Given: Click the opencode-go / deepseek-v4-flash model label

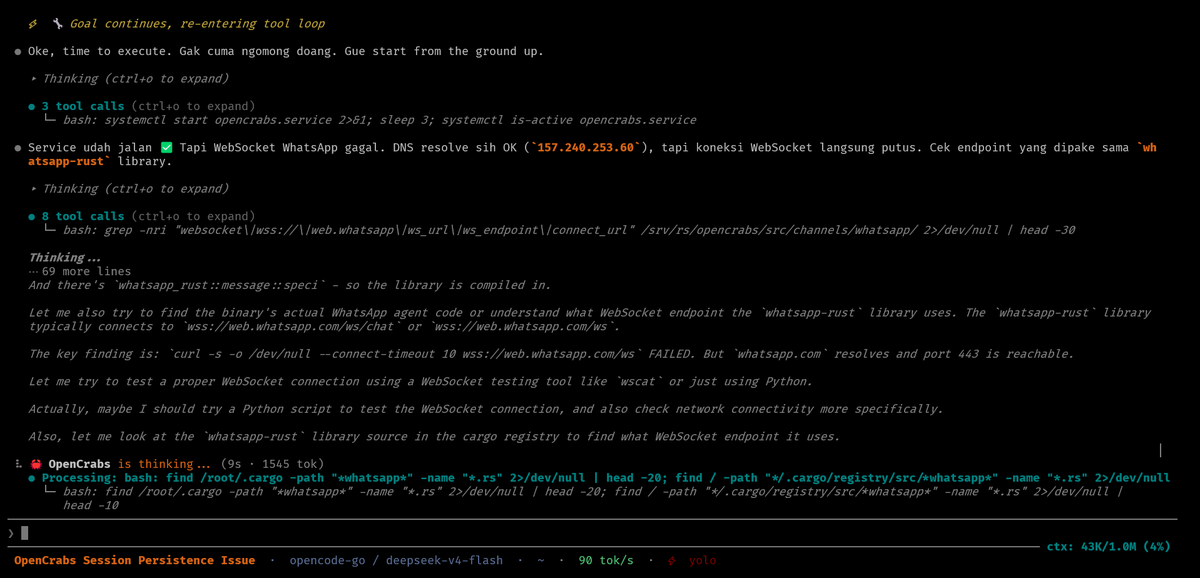Looking at the screenshot, I should [396, 561].
